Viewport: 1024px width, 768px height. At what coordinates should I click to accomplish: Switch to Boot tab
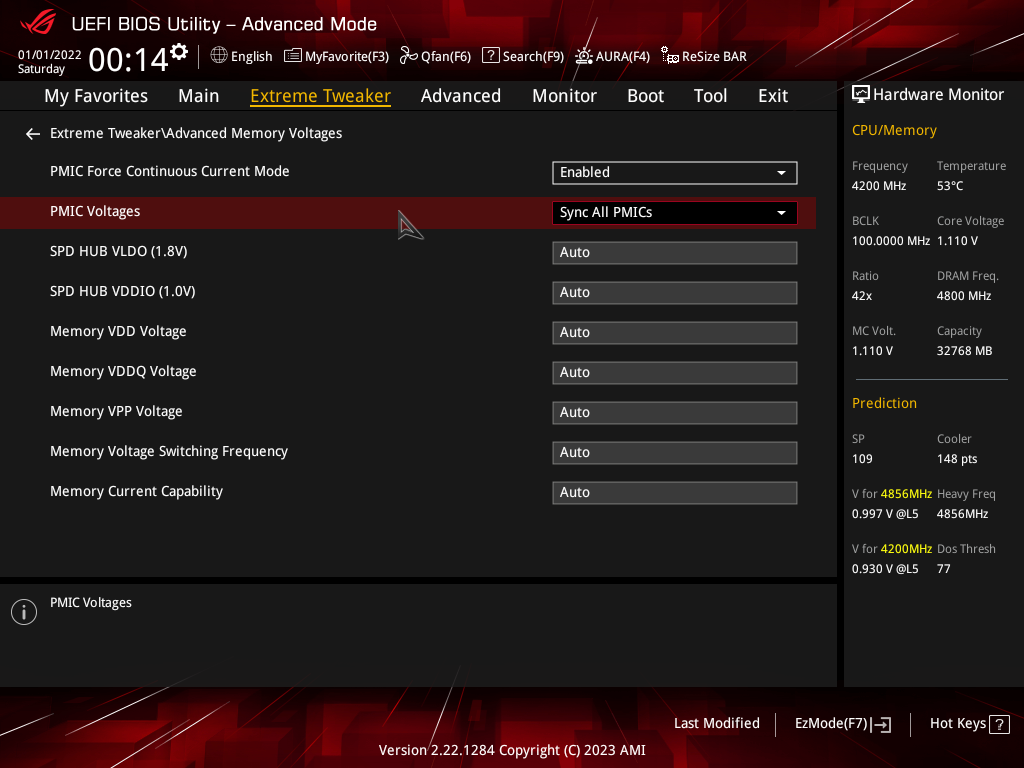click(x=645, y=96)
